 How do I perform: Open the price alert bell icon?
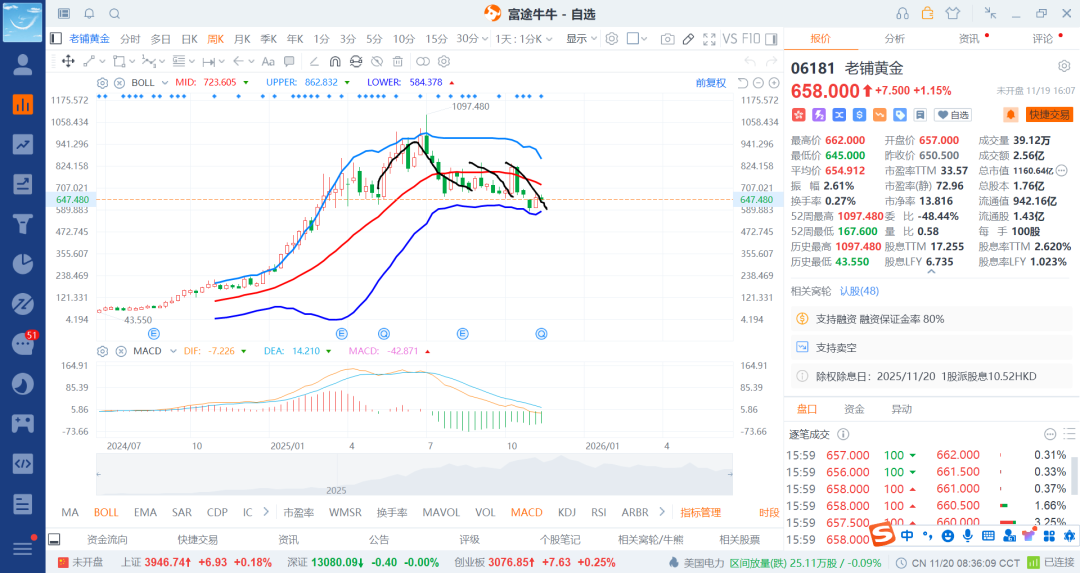1011,115
